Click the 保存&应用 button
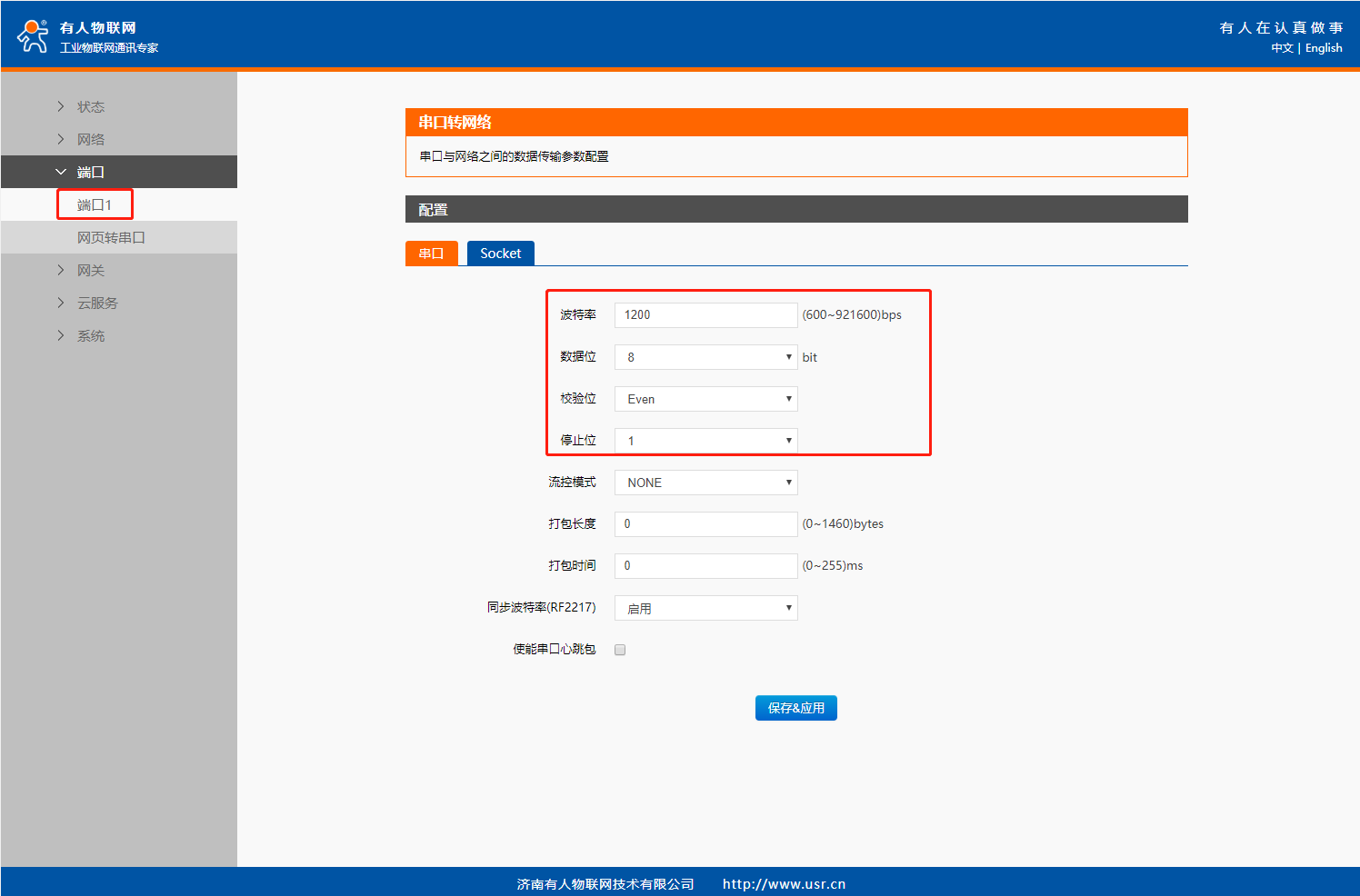This screenshot has width=1360, height=896. click(795, 708)
